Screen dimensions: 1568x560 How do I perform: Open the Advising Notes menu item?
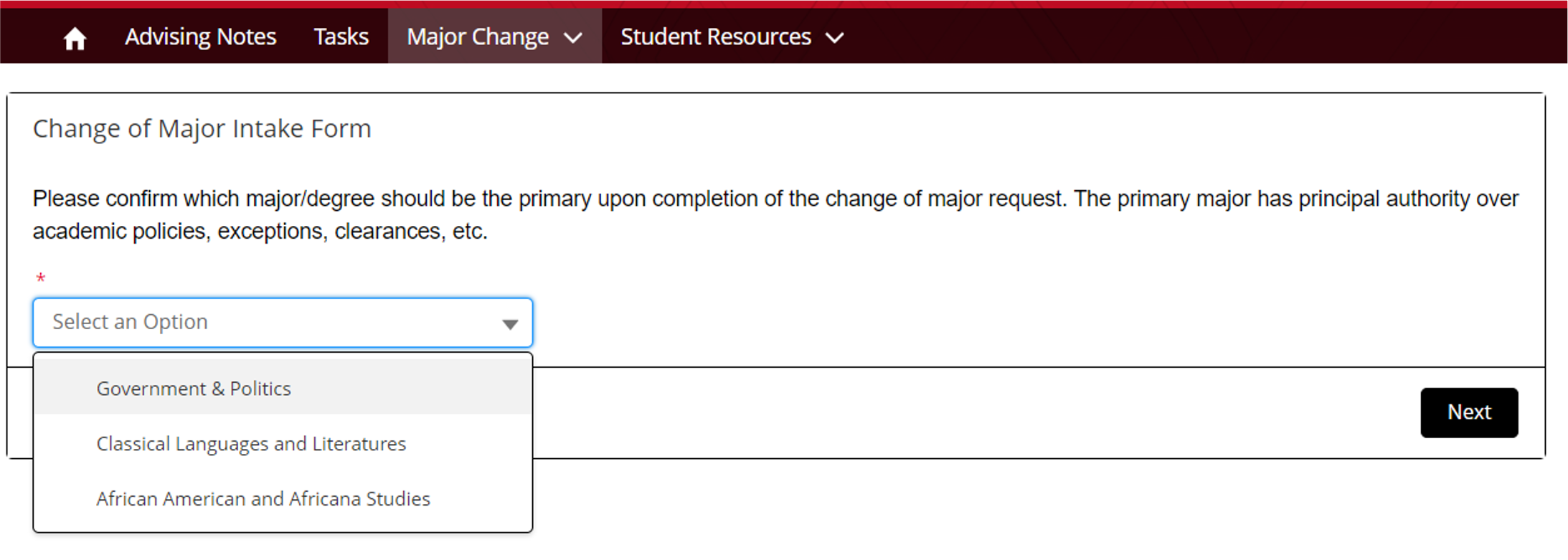pyautogui.click(x=200, y=37)
